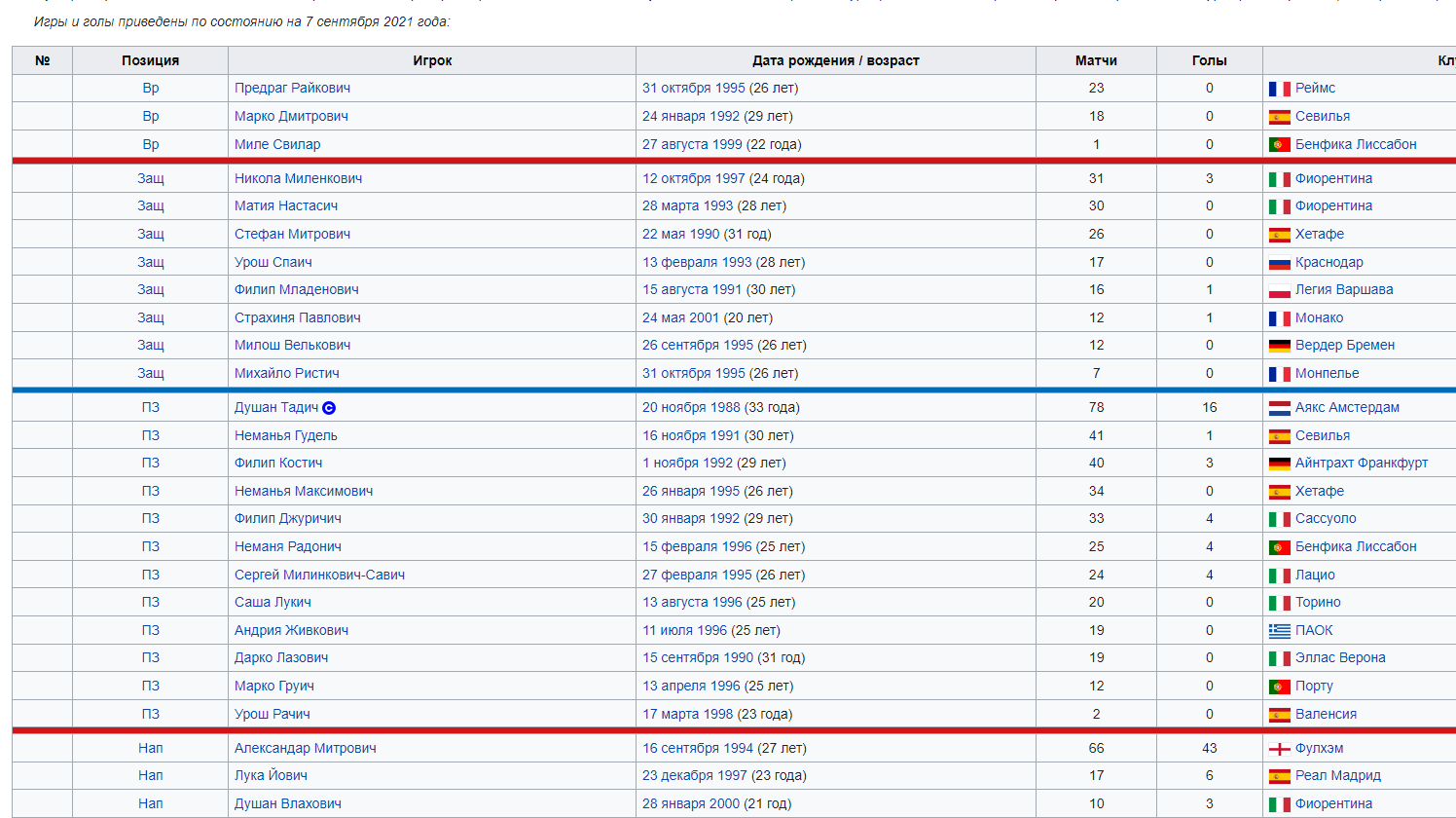Click the matches value 66 in Митрович row

click(x=1096, y=748)
